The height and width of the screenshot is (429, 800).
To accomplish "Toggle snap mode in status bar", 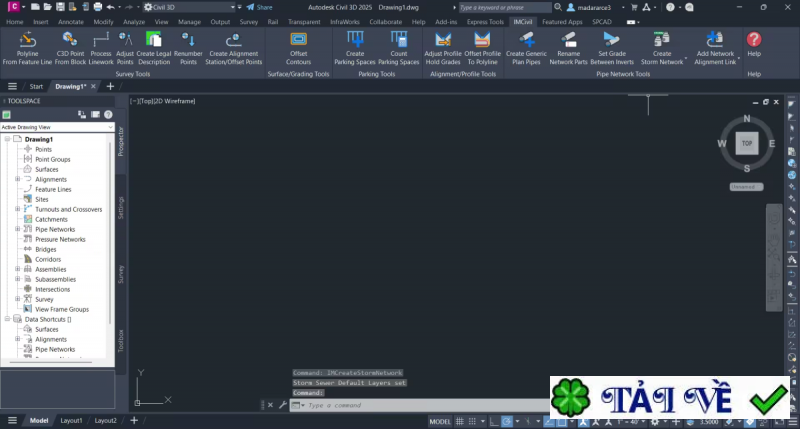I will click(x=472, y=421).
